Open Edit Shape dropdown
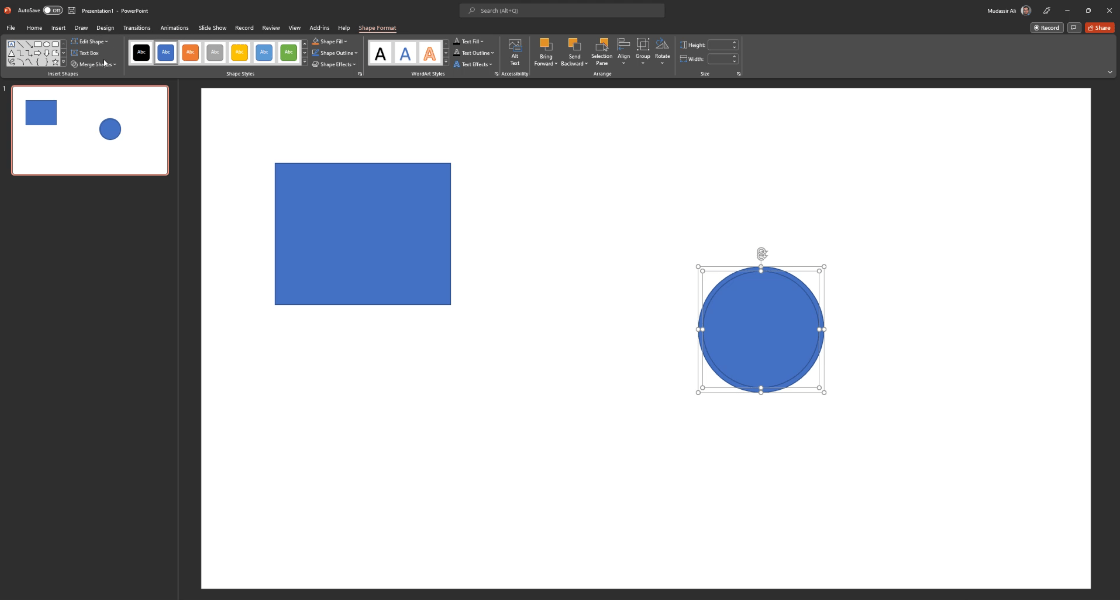 click(90, 41)
